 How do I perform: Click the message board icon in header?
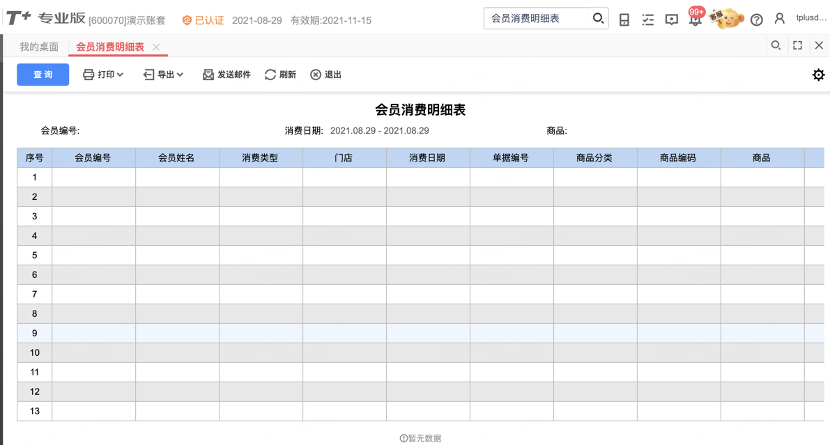(x=672, y=20)
